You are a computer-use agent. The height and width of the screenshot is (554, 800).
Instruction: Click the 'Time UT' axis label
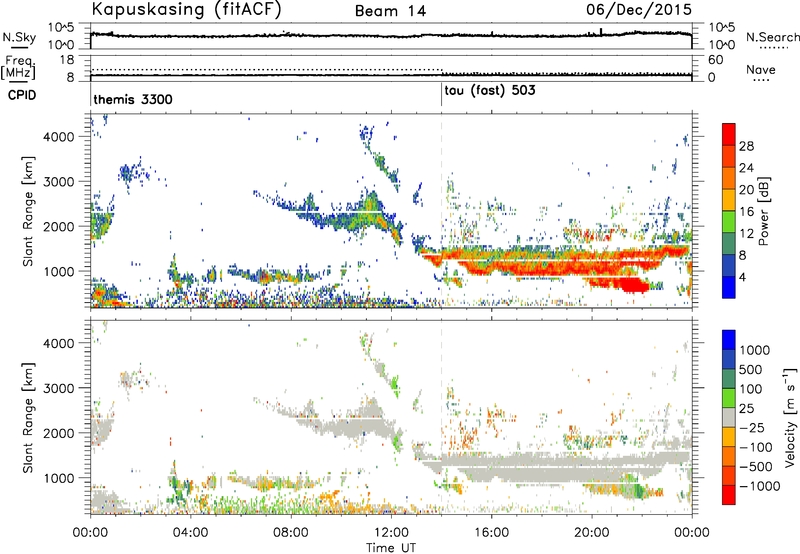[x=391, y=548]
